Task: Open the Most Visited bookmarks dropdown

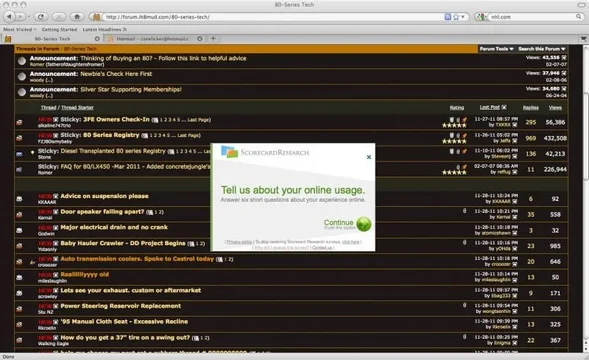Action: click(20, 29)
